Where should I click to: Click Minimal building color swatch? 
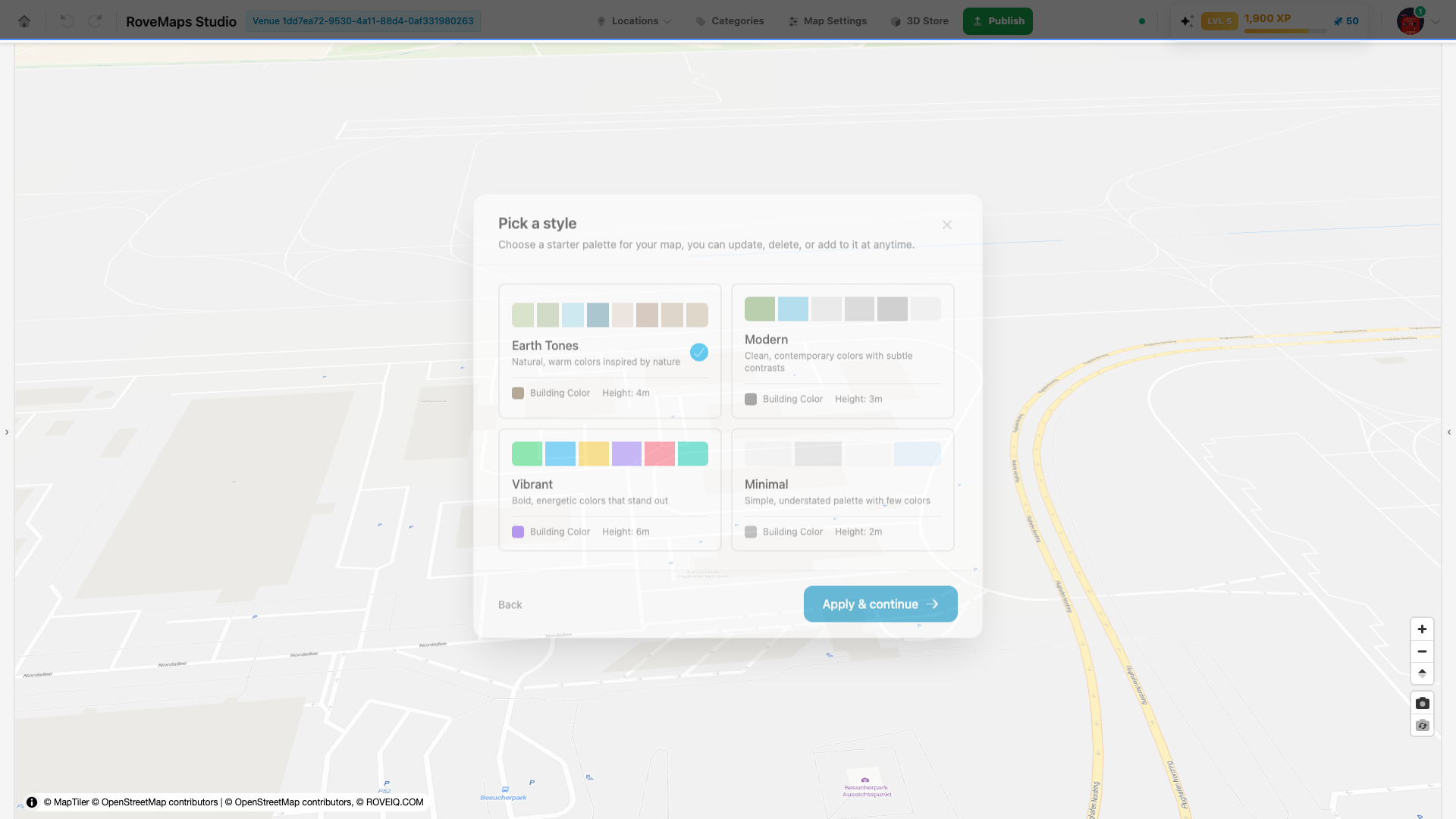pyautogui.click(x=751, y=532)
